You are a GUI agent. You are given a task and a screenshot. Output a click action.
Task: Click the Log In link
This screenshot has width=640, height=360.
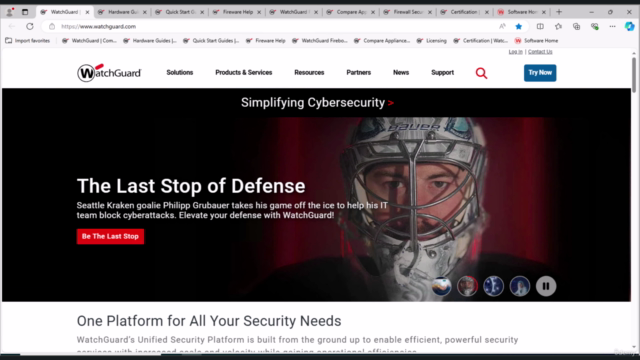tap(516, 52)
